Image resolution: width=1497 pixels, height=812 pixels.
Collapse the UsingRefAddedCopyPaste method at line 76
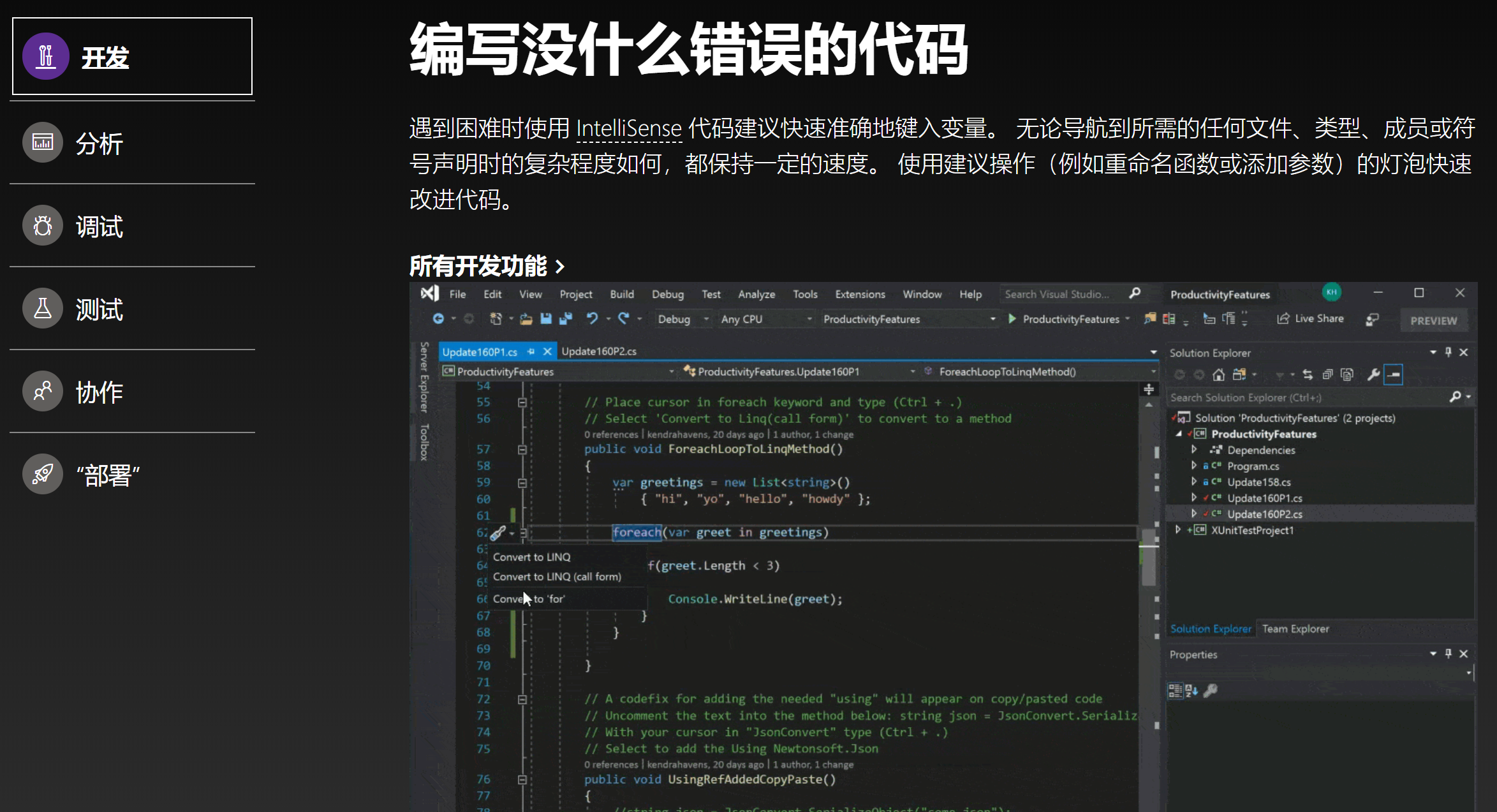(x=522, y=779)
